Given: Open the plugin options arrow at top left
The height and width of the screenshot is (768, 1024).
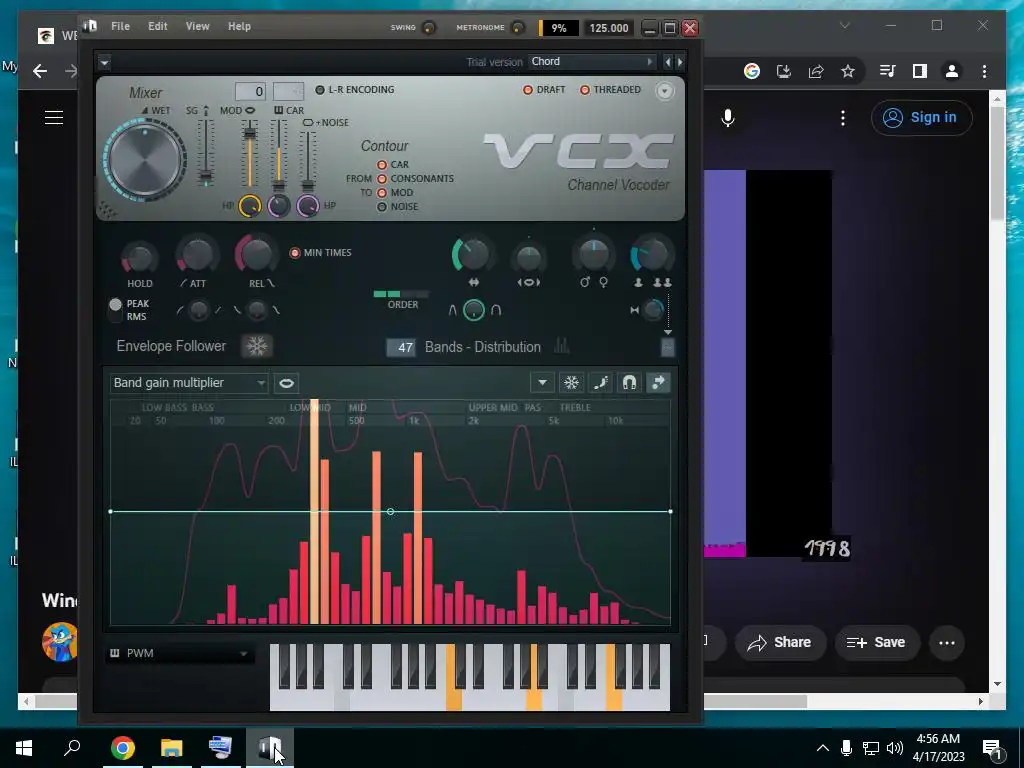Looking at the screenshot, I should tap(104, 62).
